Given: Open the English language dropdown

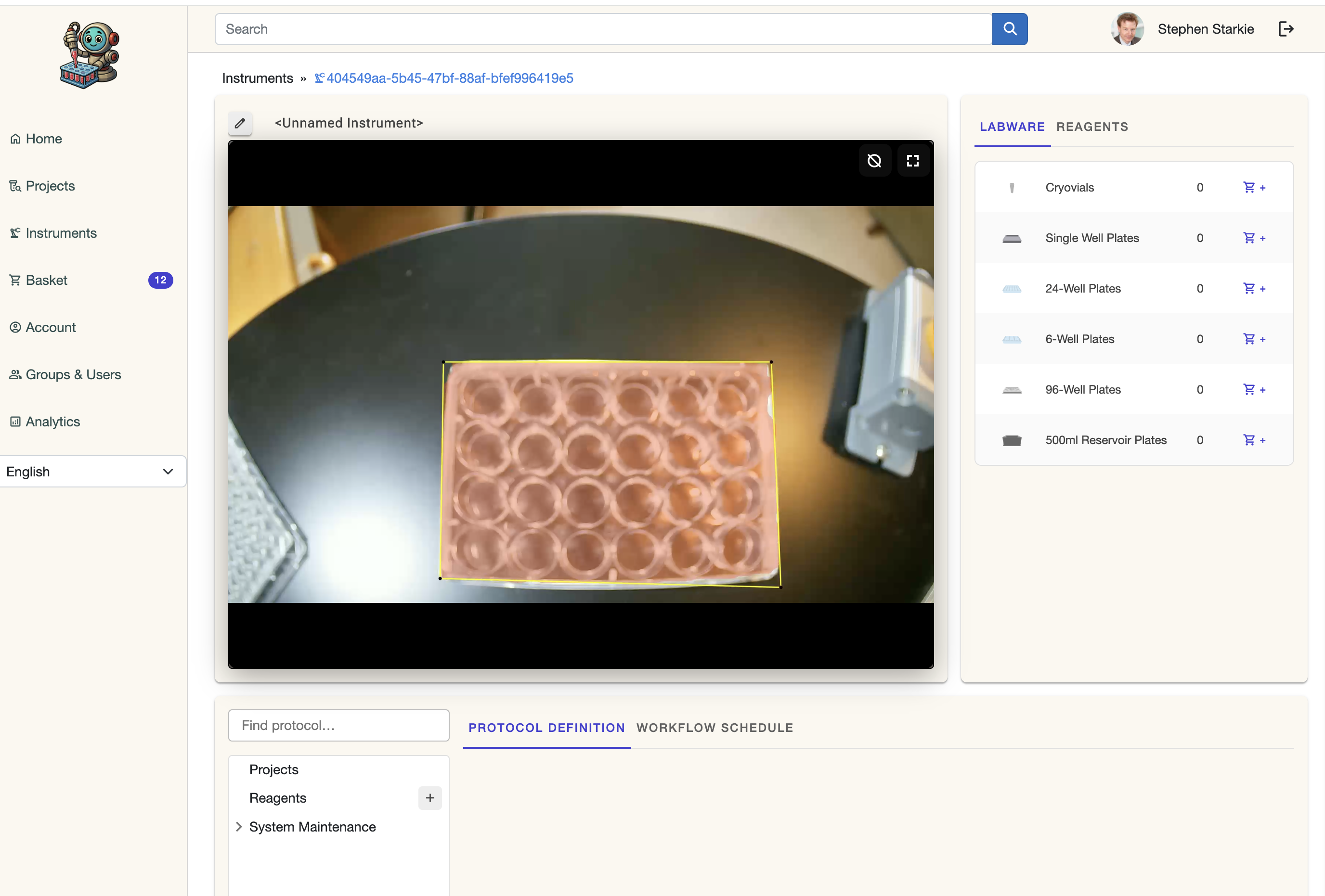Looking at the screenshot, I should pos(92,472).
